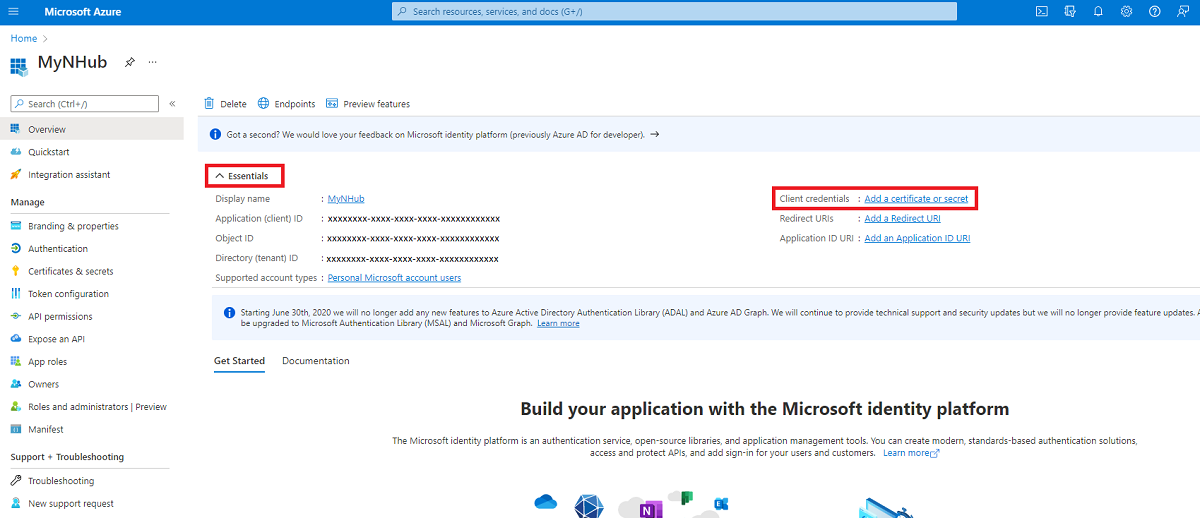Image resolution: width=1200 pixels, height=518 pixels.
Task: Click the API permissions icon
Action: 16,316
